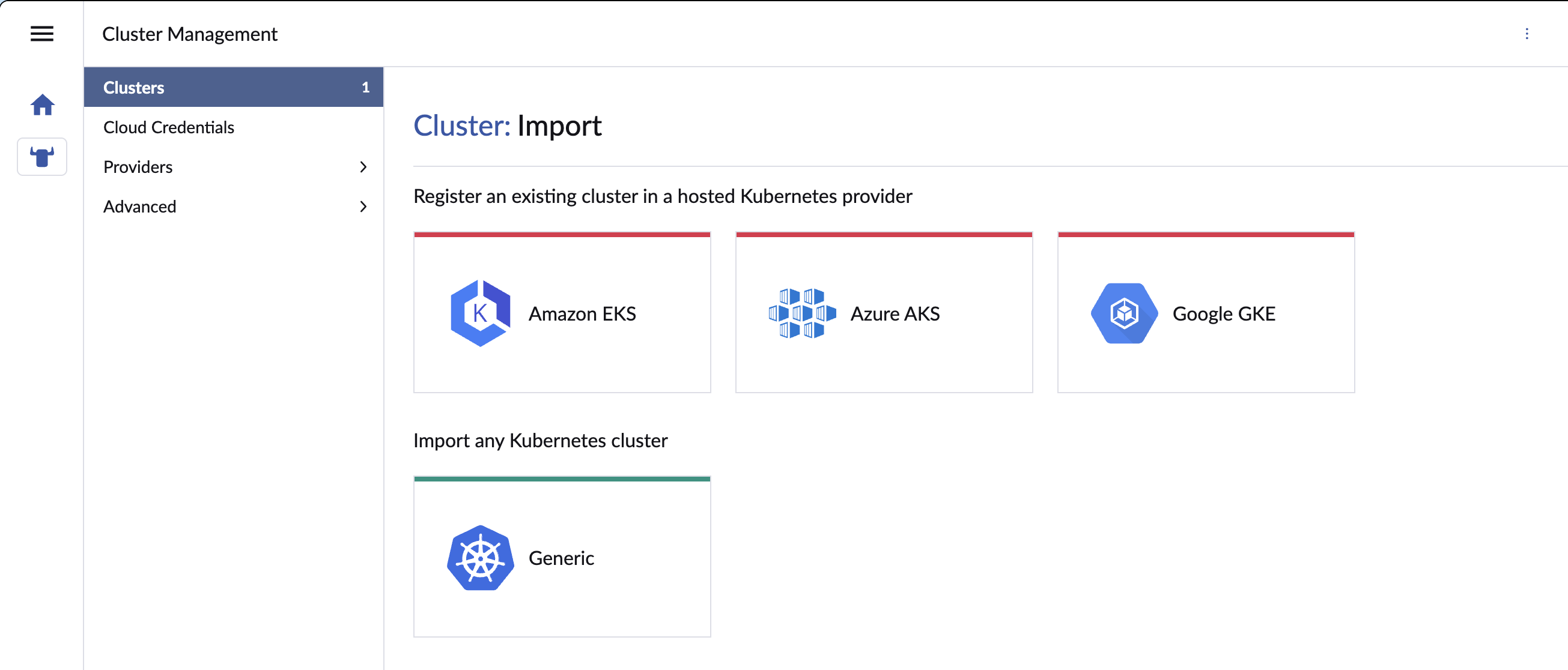Open Cloud Credentials in the sidebar
Viewport: 1568px width, 670px height.
tap(234, 127)
